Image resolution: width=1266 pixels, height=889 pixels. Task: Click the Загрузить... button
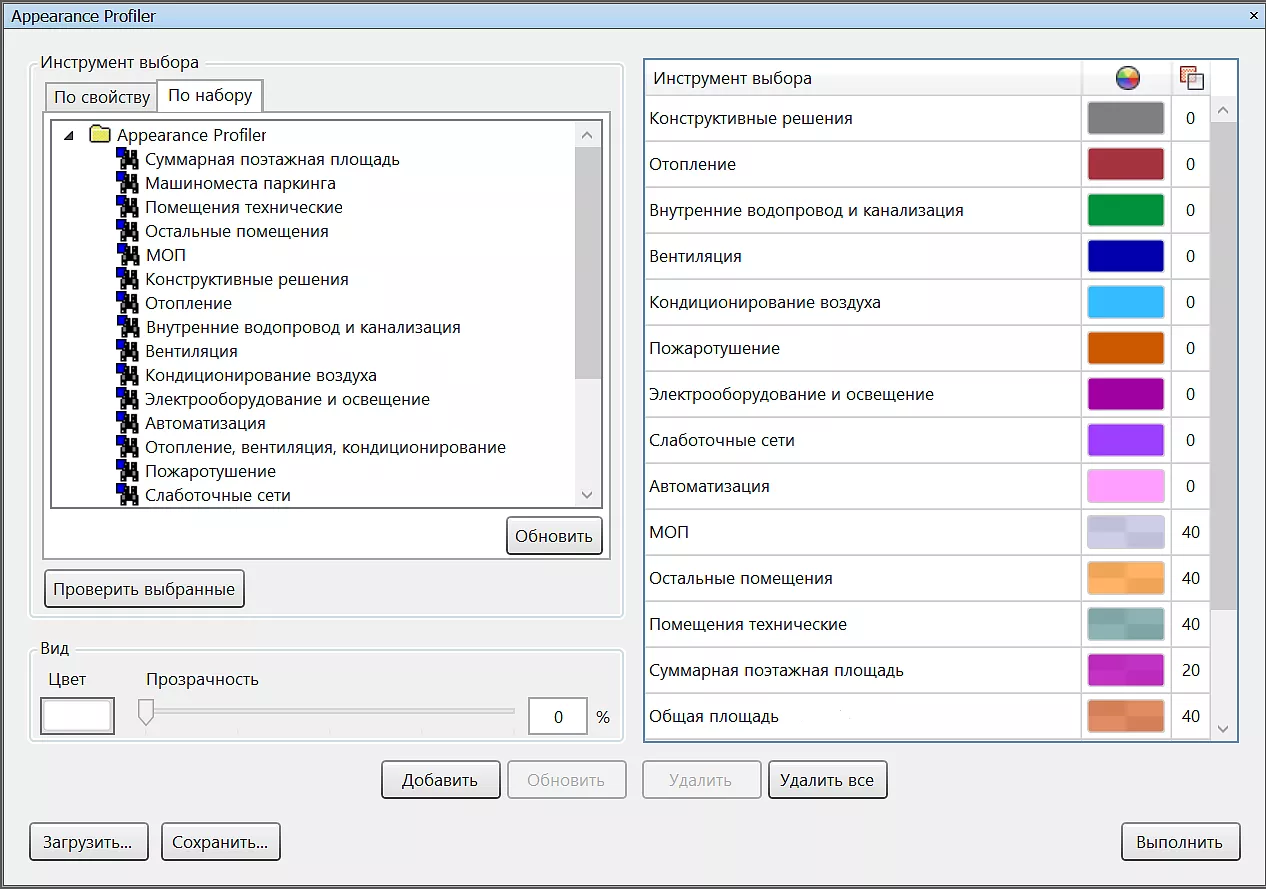pos(88,842)
